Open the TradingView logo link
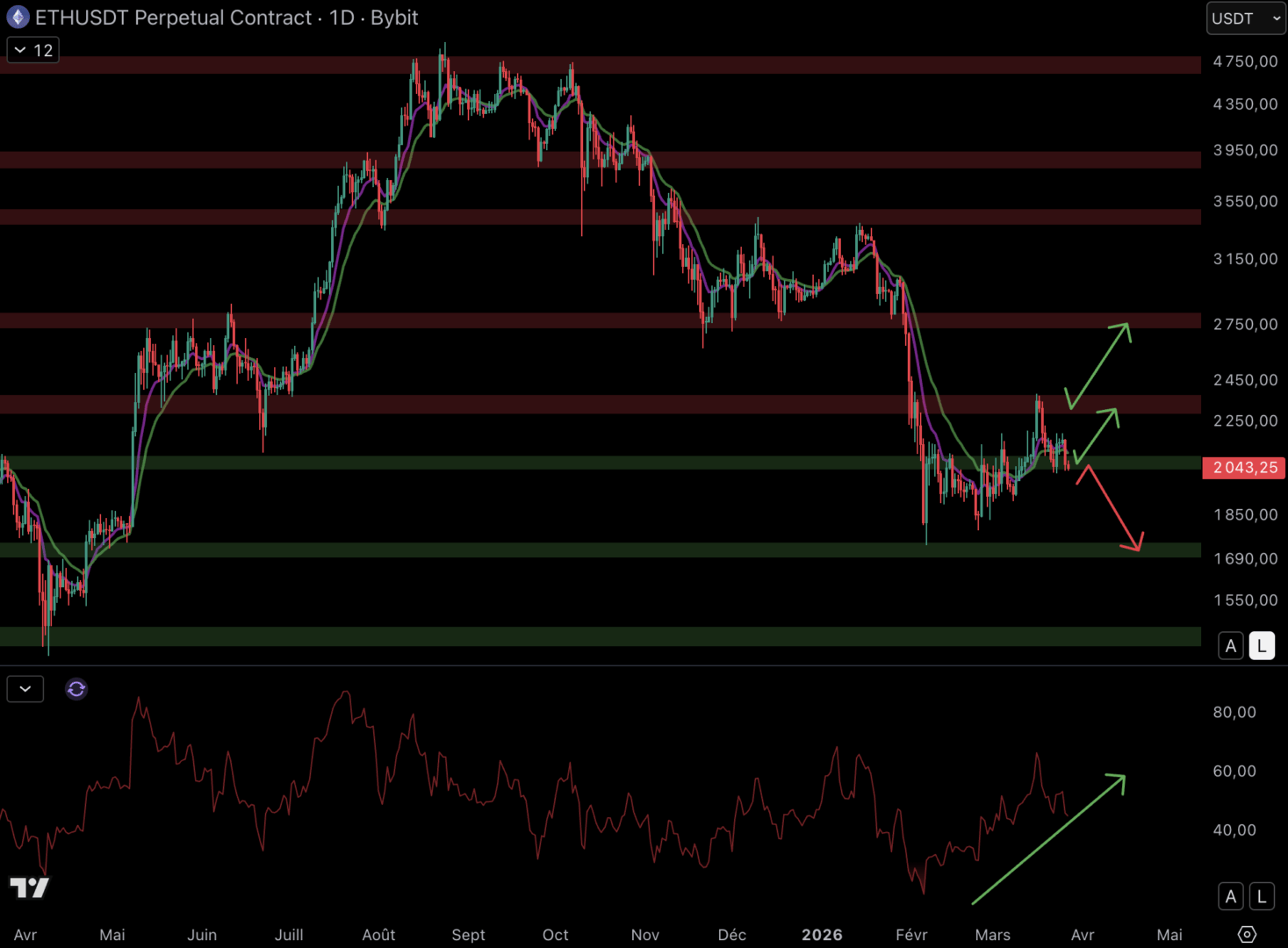Viewport: 1288px width, 948px height. point(29,887)
